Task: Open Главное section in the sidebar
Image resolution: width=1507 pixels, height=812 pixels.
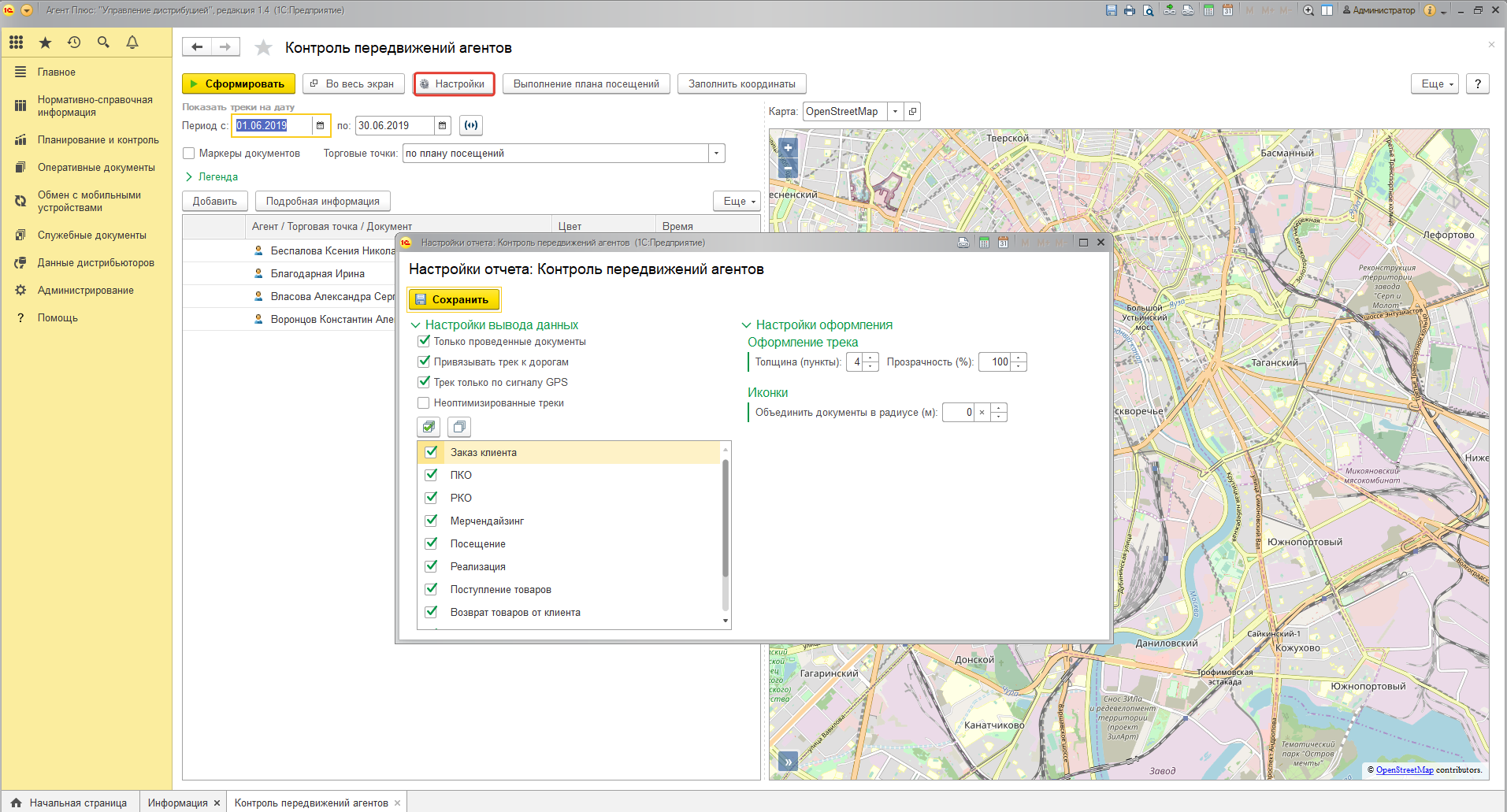Action: tap(57, 72)
